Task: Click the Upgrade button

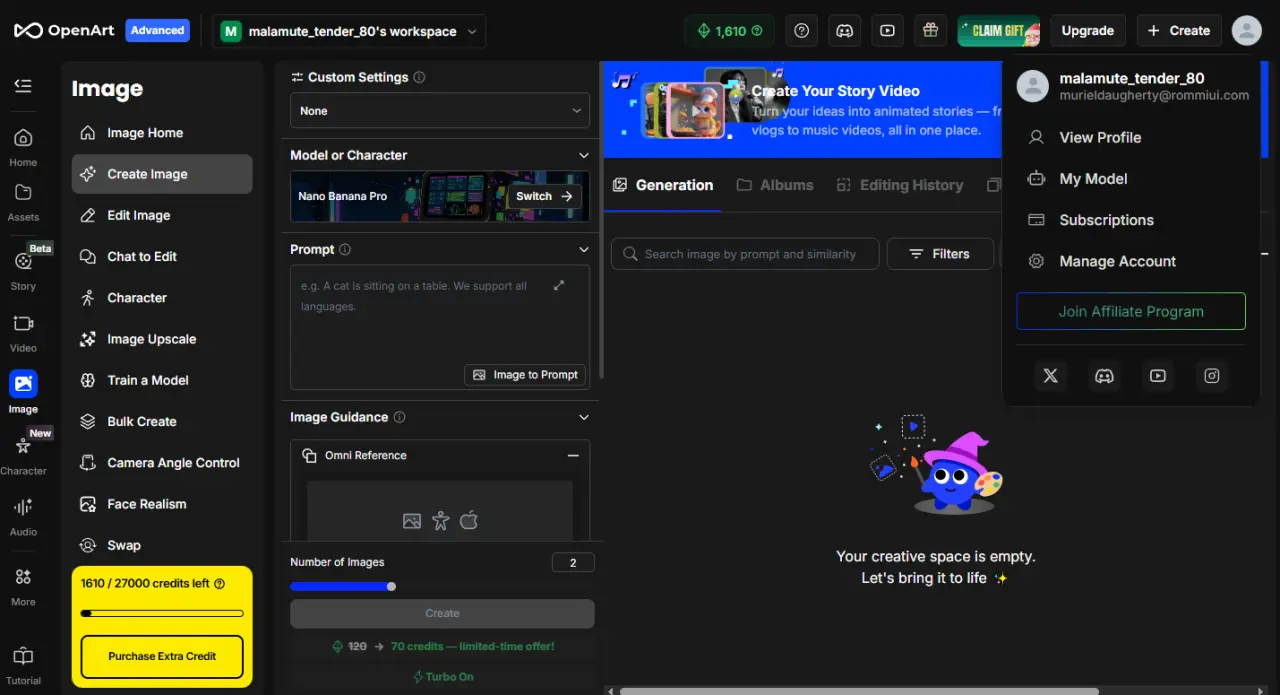Action: tap(1087, 31)
